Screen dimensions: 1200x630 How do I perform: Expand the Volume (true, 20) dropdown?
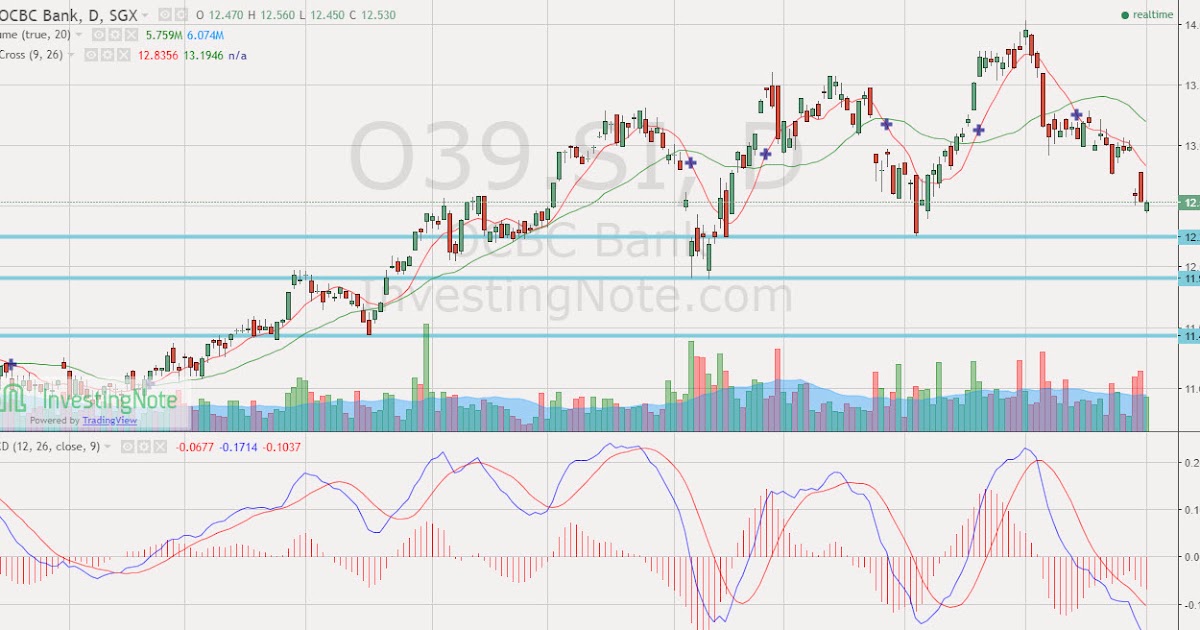point(78,33)
